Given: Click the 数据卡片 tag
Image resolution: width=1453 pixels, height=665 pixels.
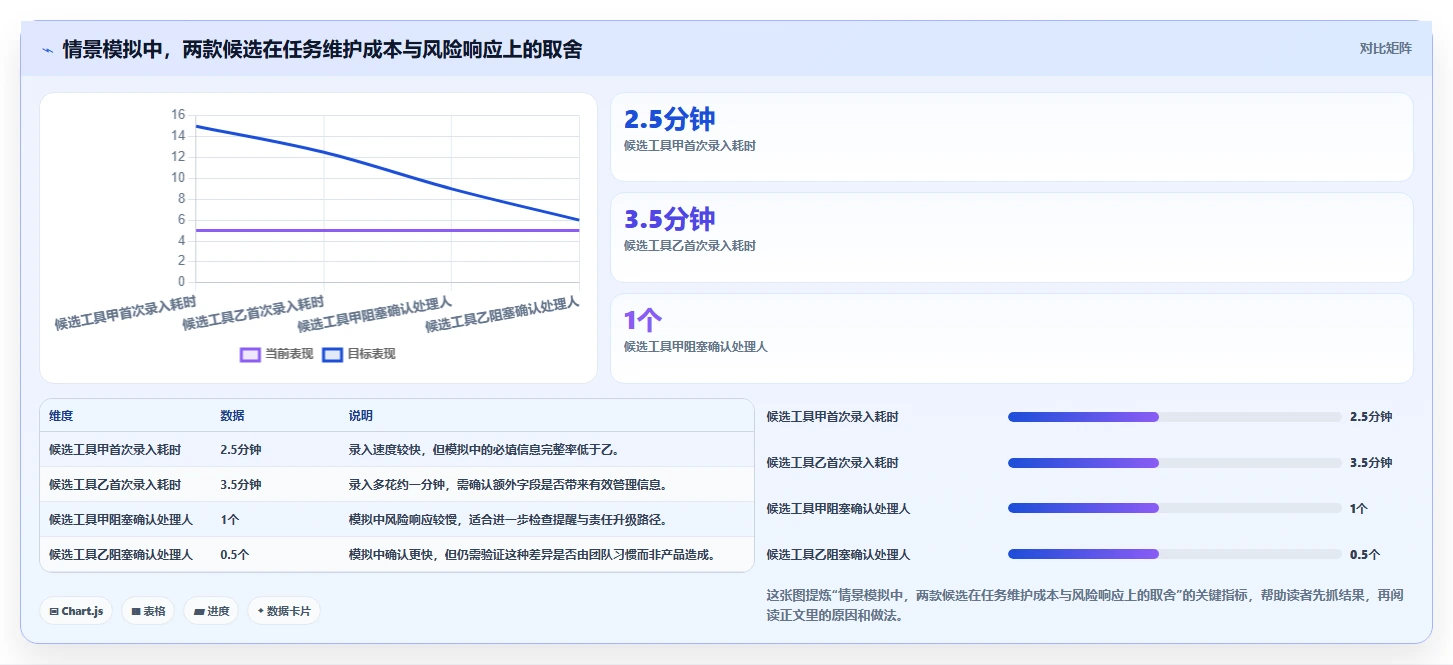Looking at the screenshot, I should point(284,611).
